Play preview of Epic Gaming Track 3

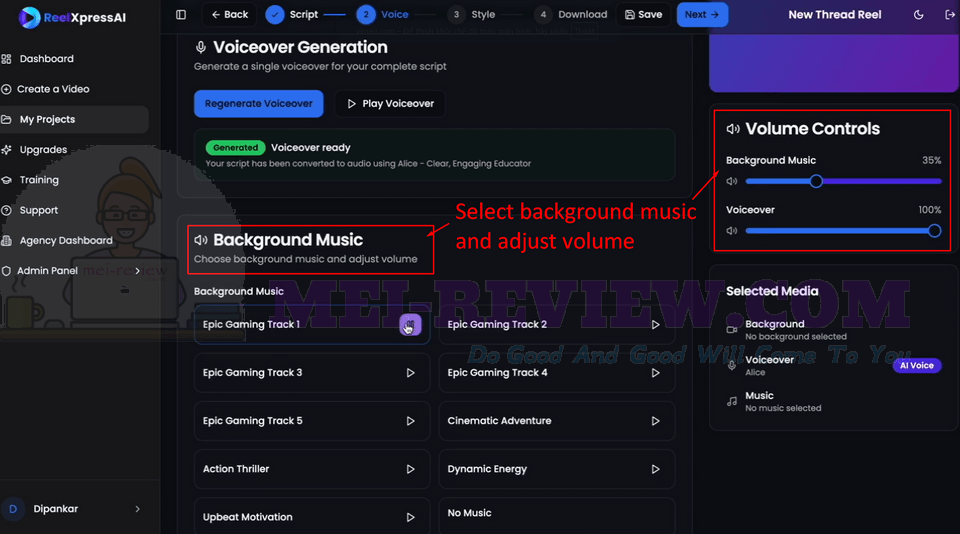pyautogui.click(x=410, y=373)
